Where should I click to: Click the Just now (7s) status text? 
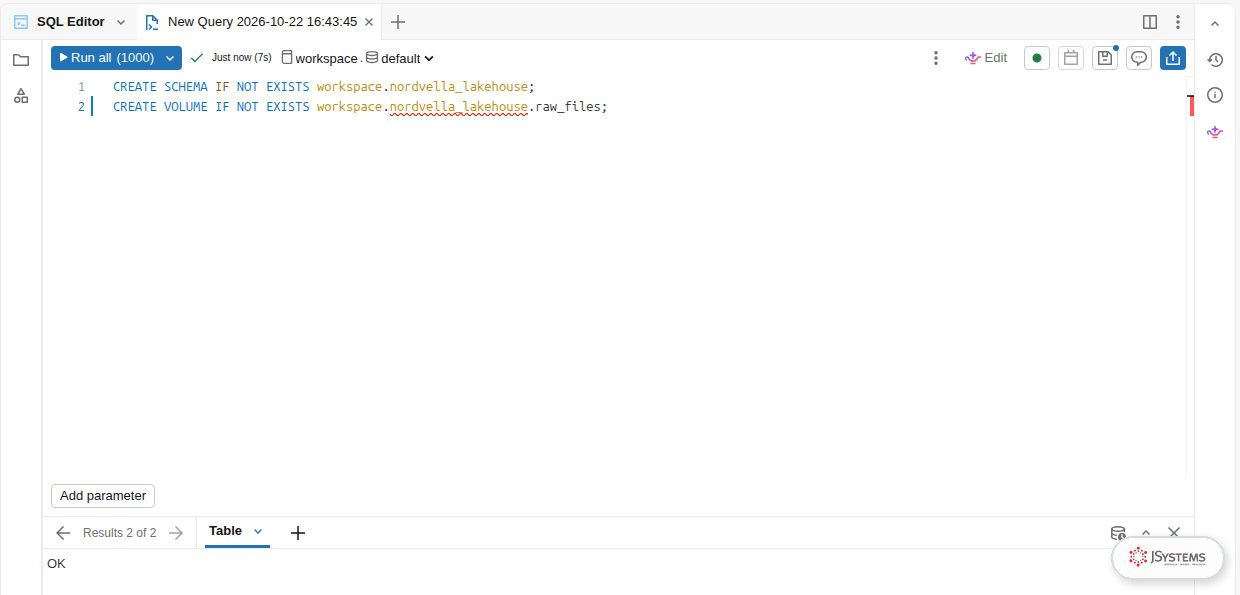click(242, 58)
